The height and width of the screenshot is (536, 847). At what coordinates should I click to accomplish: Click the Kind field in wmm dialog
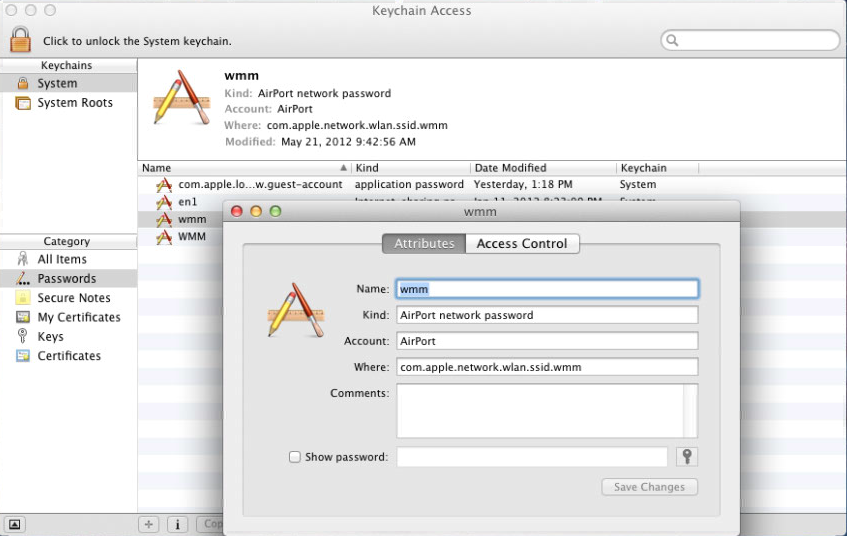547,315
